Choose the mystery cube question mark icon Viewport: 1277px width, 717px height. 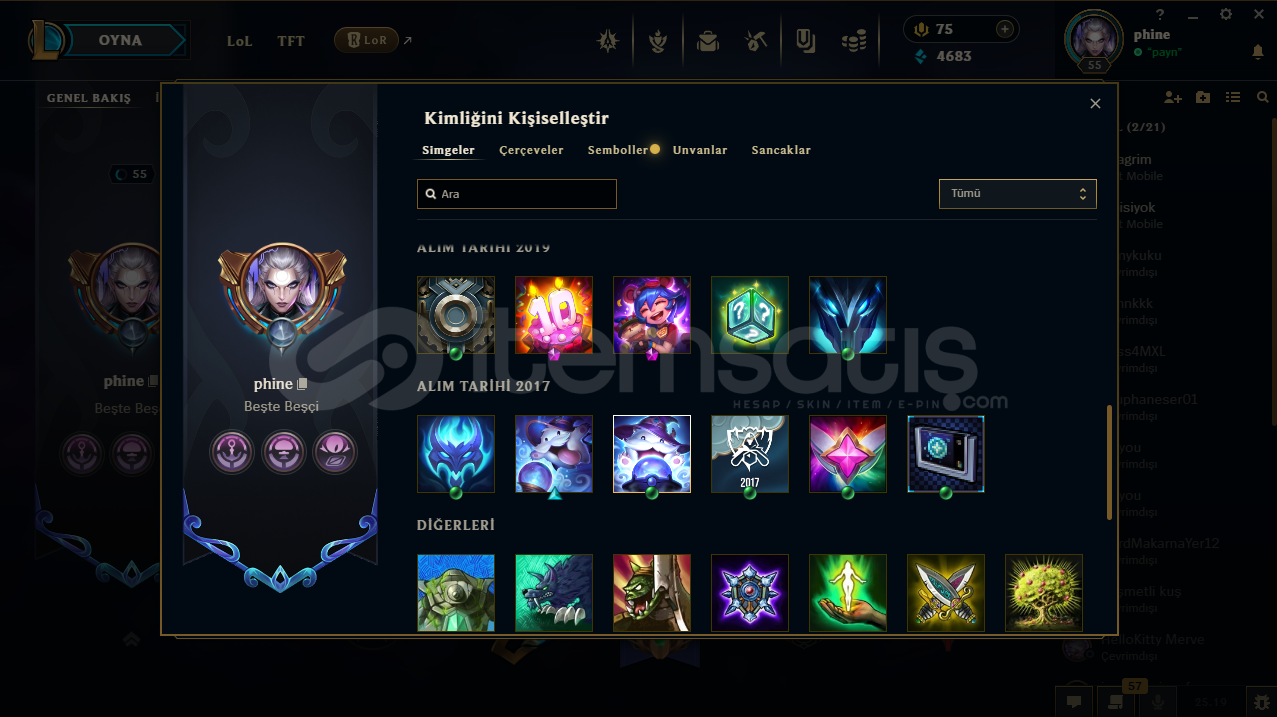pyautogui.click(x=750, y=315)
